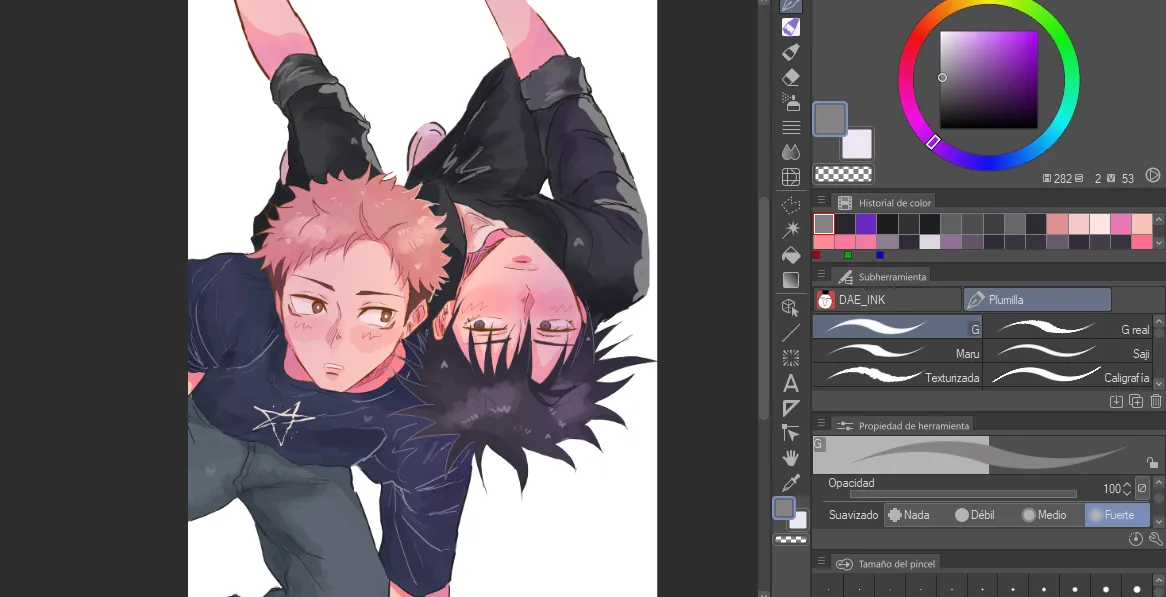Click the duplicate subtool icon
Image resolution: width=1166 pixels, height=597 pixels.
(1136, 401)
